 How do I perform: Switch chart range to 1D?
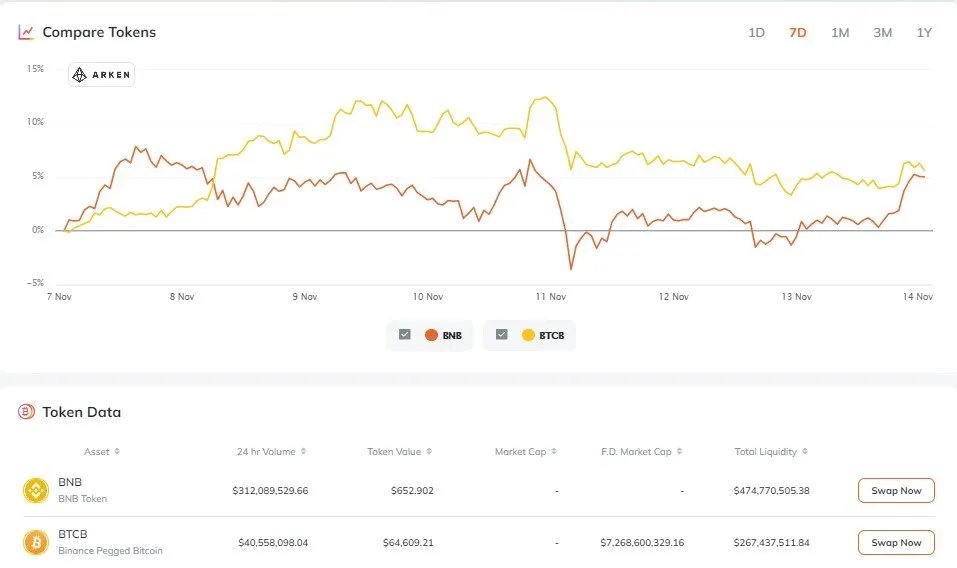click(x=756, y=33)
